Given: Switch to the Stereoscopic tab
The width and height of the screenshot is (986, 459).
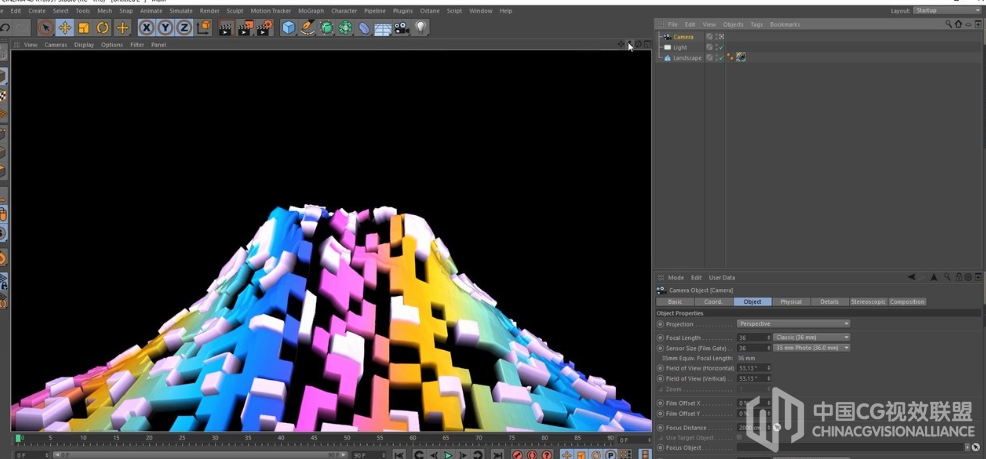Looking at the screenshot, I should click(x=868, y=302).
